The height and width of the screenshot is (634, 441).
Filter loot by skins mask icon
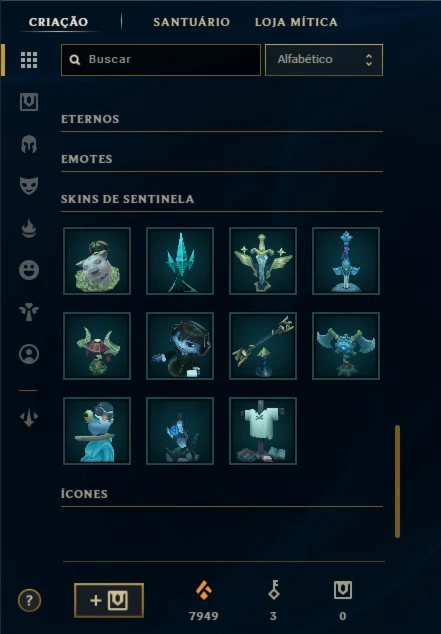[x=29, y=186]
